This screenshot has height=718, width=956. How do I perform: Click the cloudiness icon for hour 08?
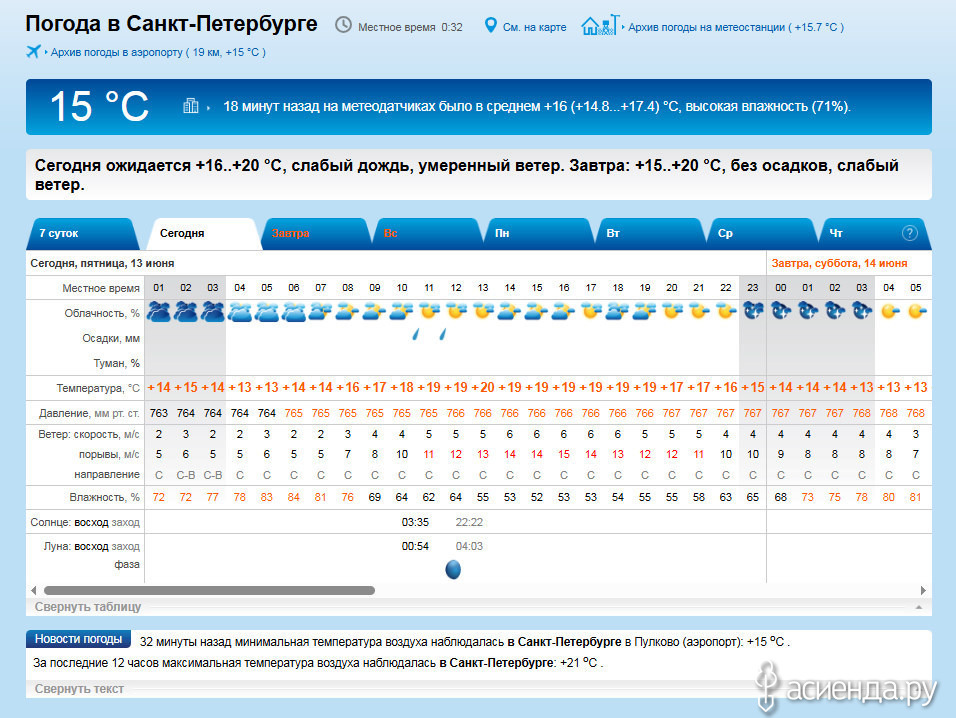348,312
